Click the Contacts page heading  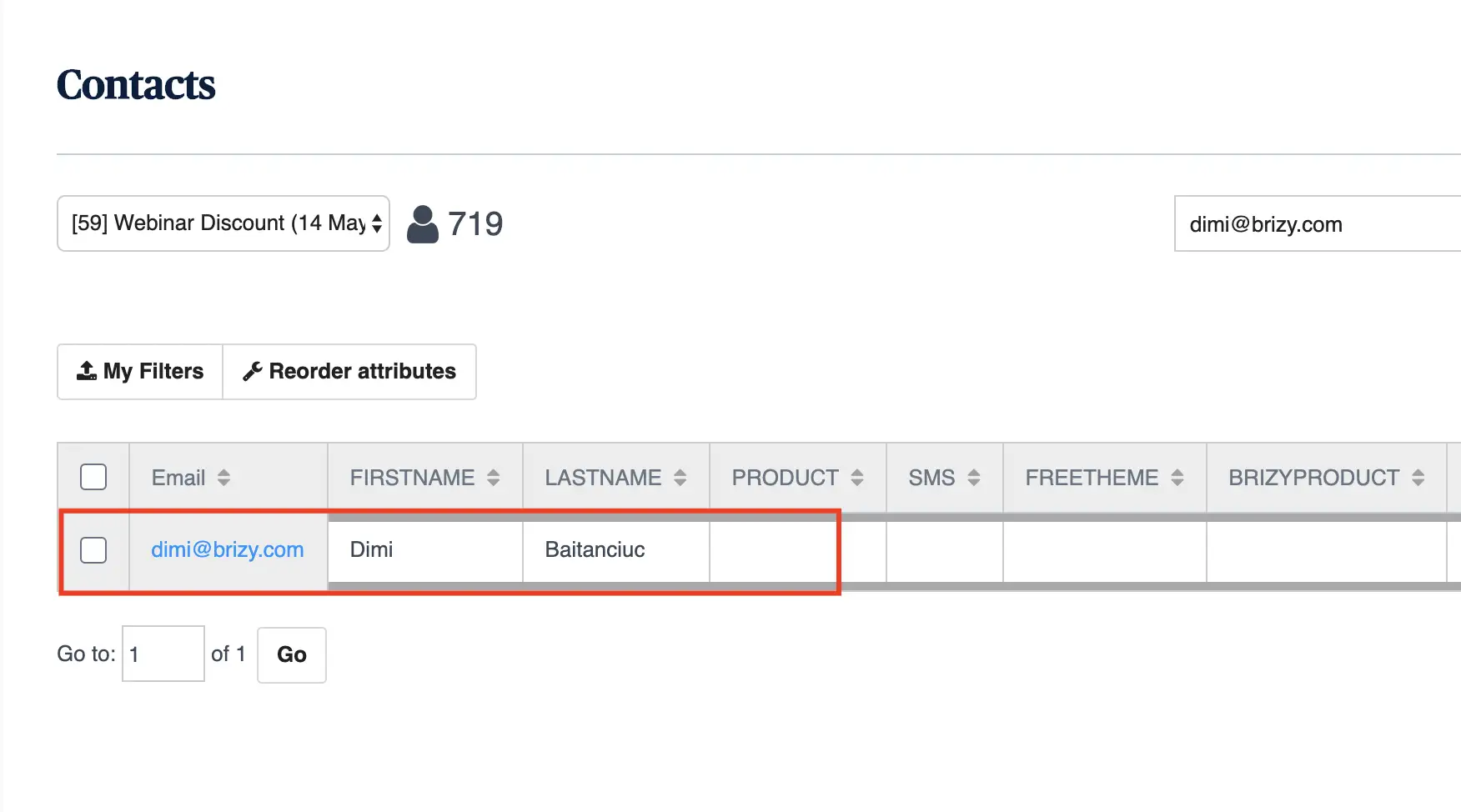pos(136,85)
